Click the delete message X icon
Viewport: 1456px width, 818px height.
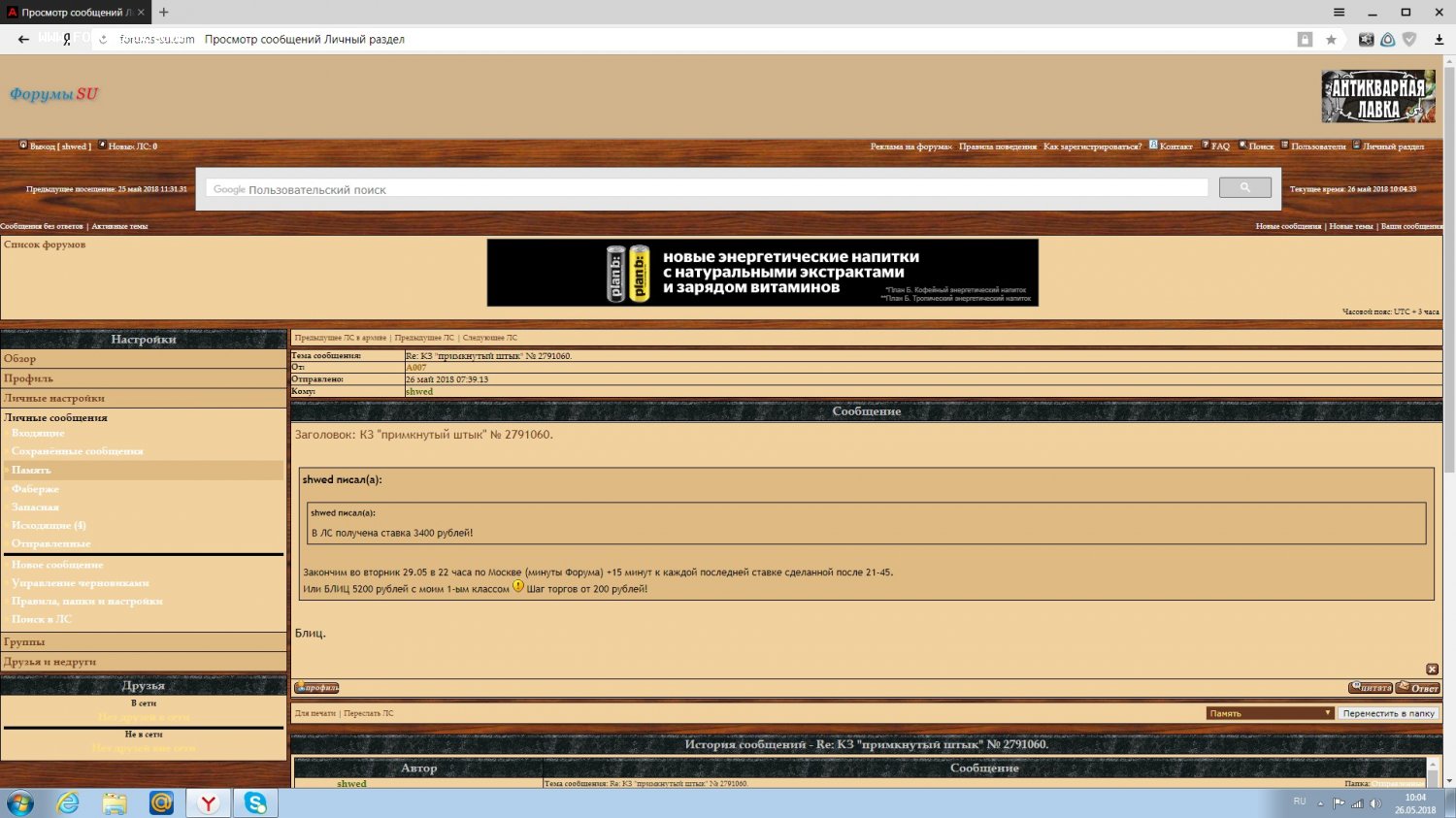(1432, 670)
